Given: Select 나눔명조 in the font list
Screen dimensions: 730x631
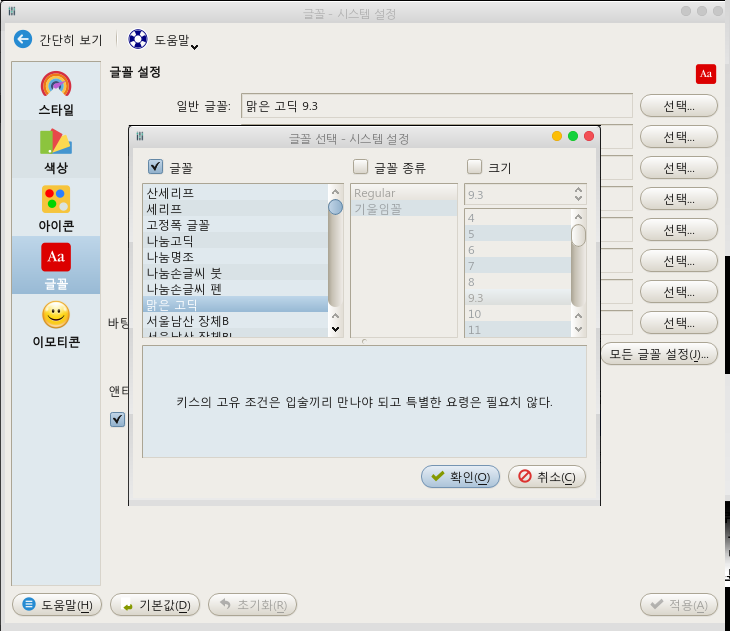Looking at the screenshot, I should coord(235,257).
